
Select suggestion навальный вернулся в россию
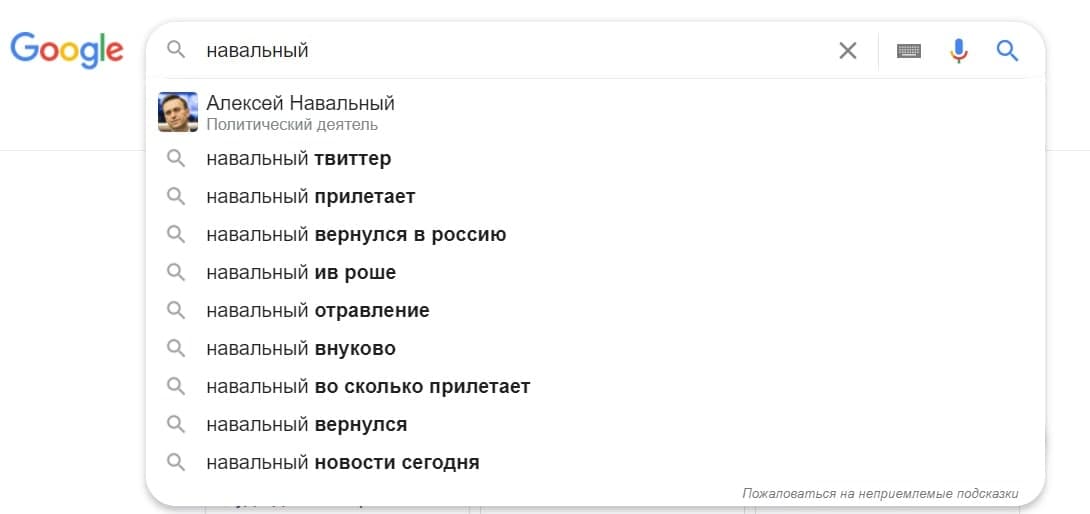coord(595,234)
